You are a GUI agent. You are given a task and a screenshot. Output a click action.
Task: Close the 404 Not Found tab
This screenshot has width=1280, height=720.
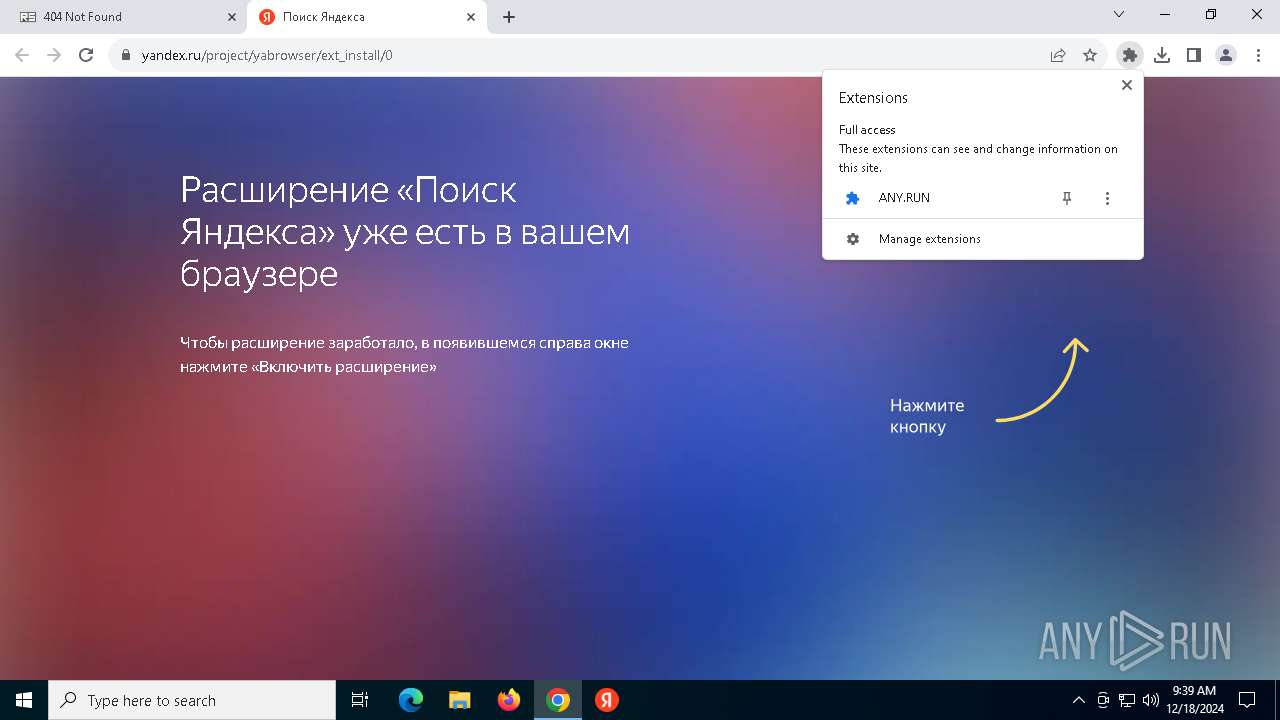[x=231, y=17]
